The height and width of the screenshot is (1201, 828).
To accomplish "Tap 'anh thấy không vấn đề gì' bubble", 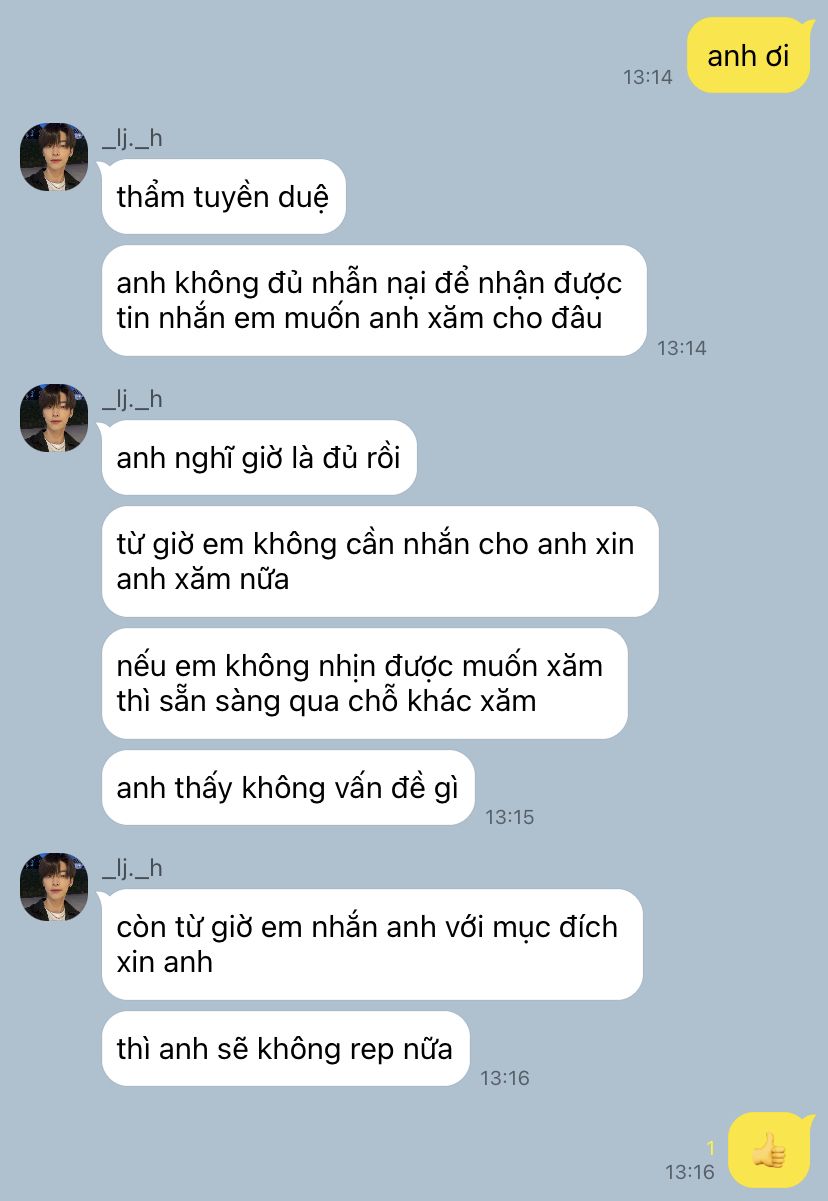I will pos(288,788).
